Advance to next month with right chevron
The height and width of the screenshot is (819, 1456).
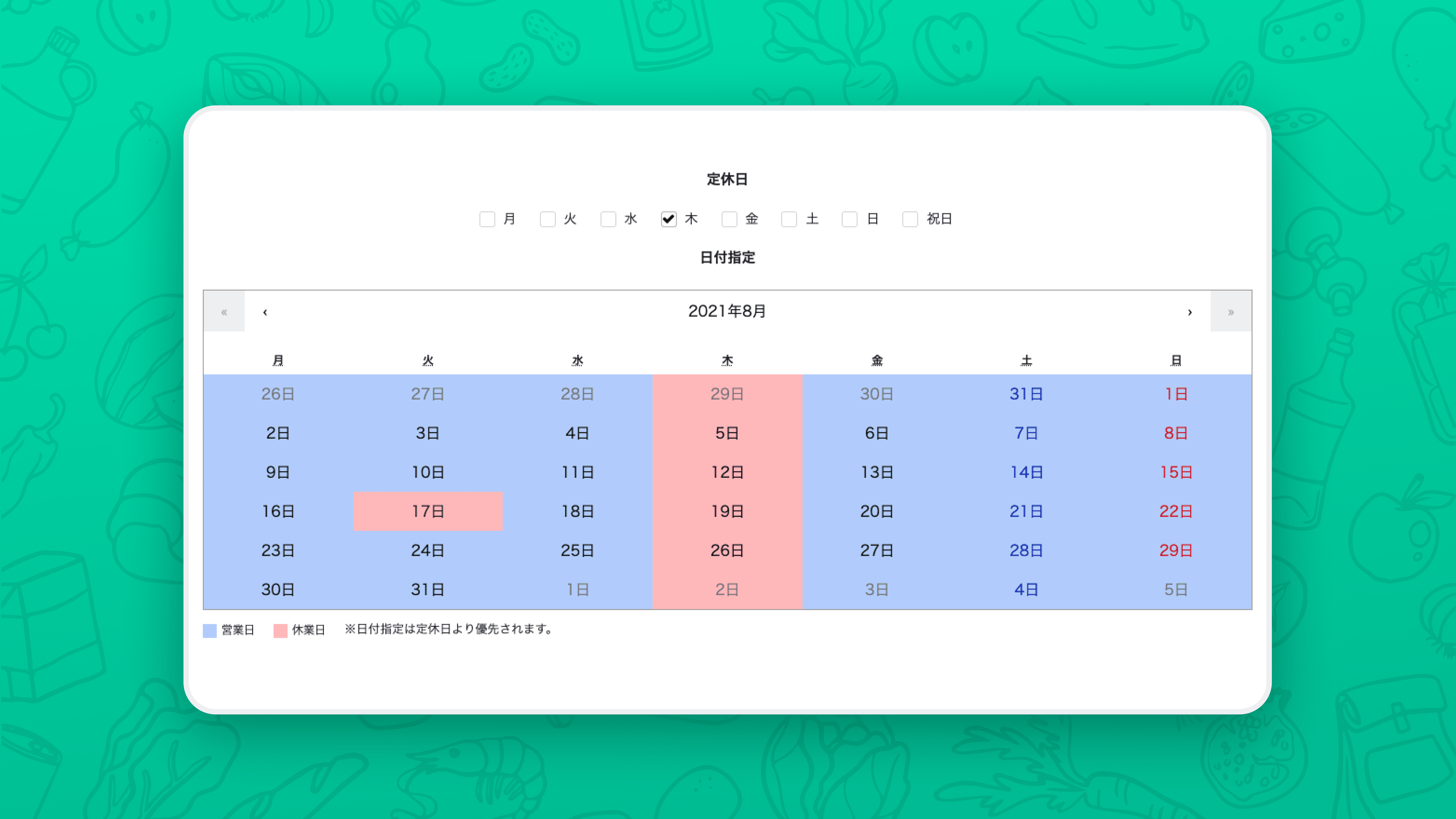1190,312
